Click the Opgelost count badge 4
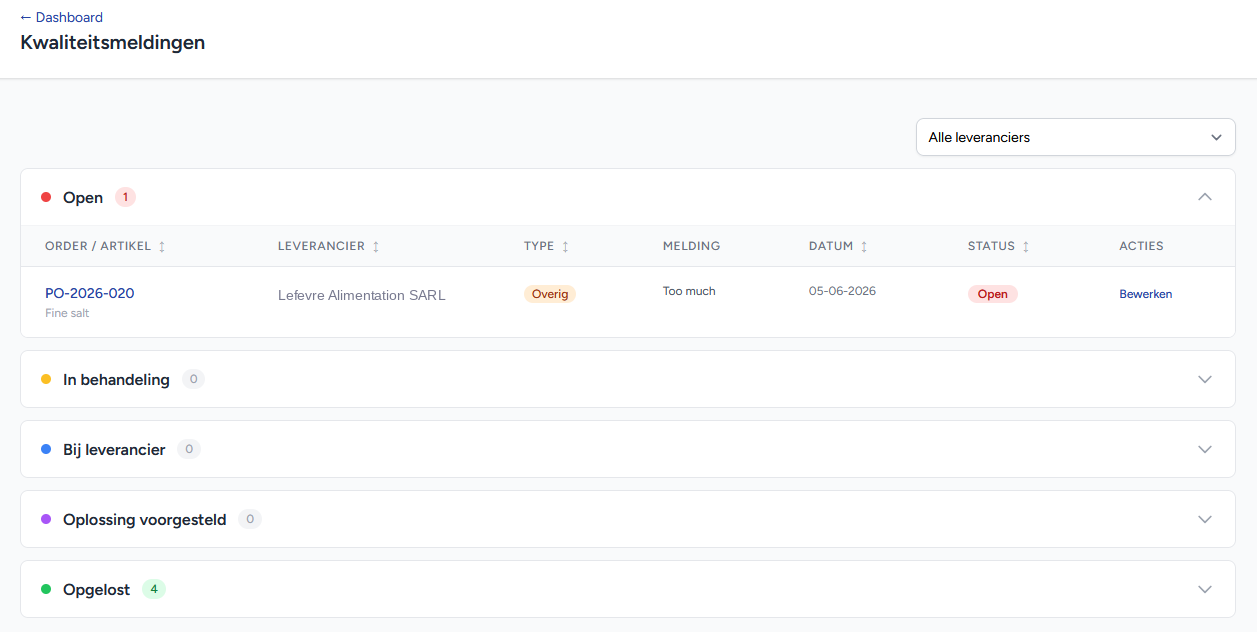1257x632 pixels. click(154, 589)
